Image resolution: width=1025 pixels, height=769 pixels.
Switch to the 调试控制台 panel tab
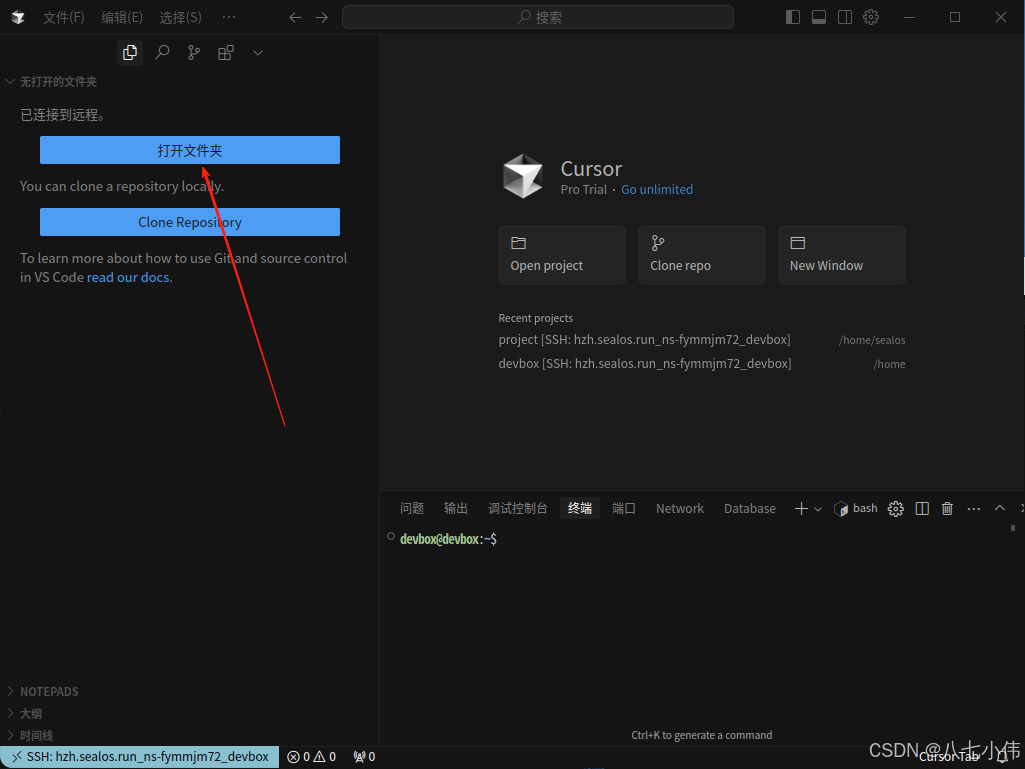click(x=518, y=509)
